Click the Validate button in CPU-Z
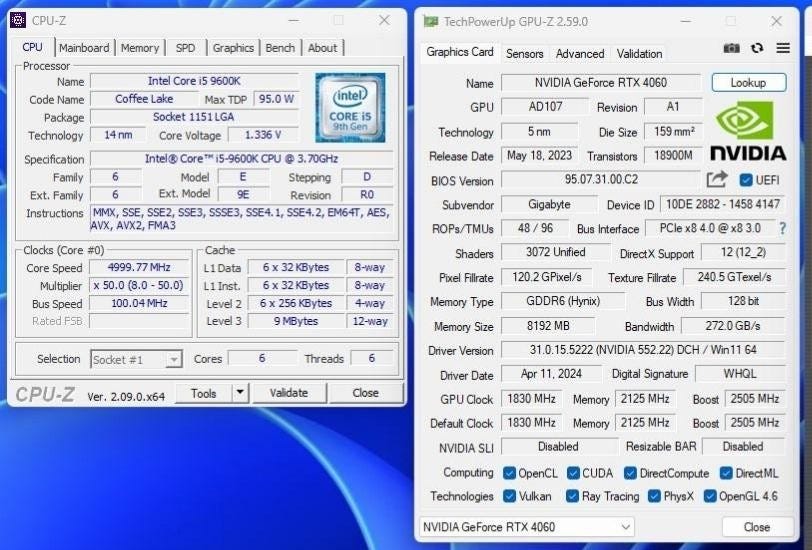The image size is (812, 550). 288,393
